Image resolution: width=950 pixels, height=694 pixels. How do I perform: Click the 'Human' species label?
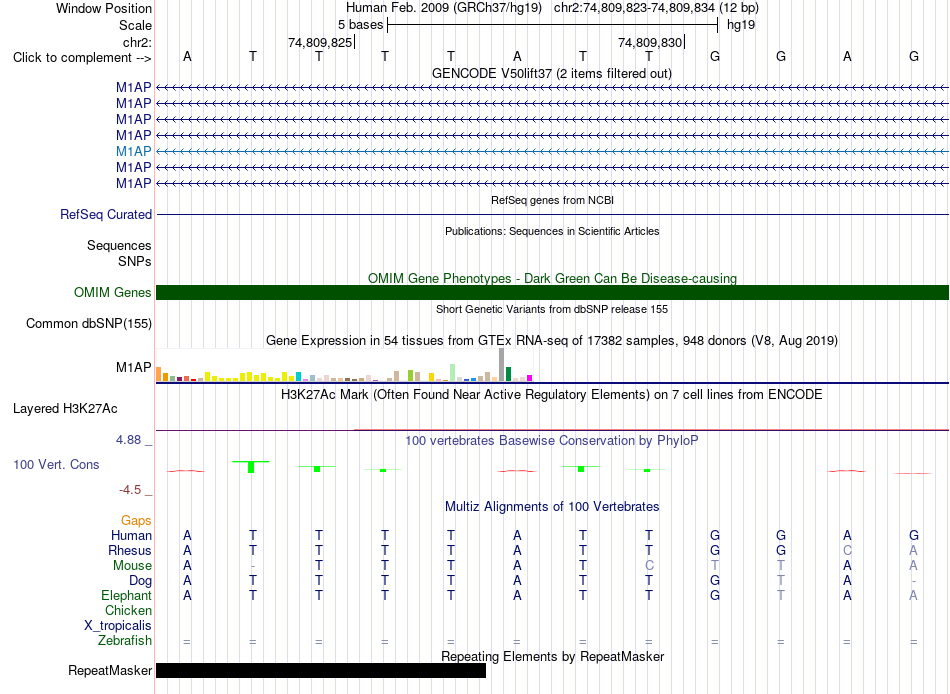(x=131, y=536)
